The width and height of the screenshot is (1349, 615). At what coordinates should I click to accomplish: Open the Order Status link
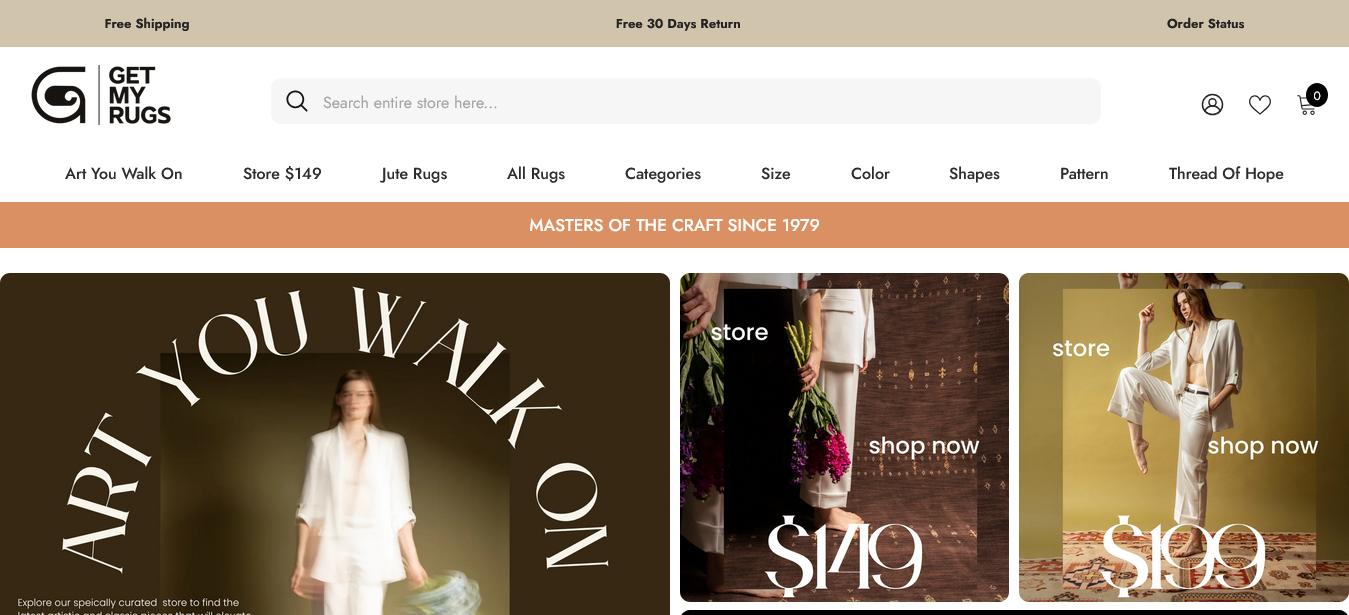tap(1206, 23)
